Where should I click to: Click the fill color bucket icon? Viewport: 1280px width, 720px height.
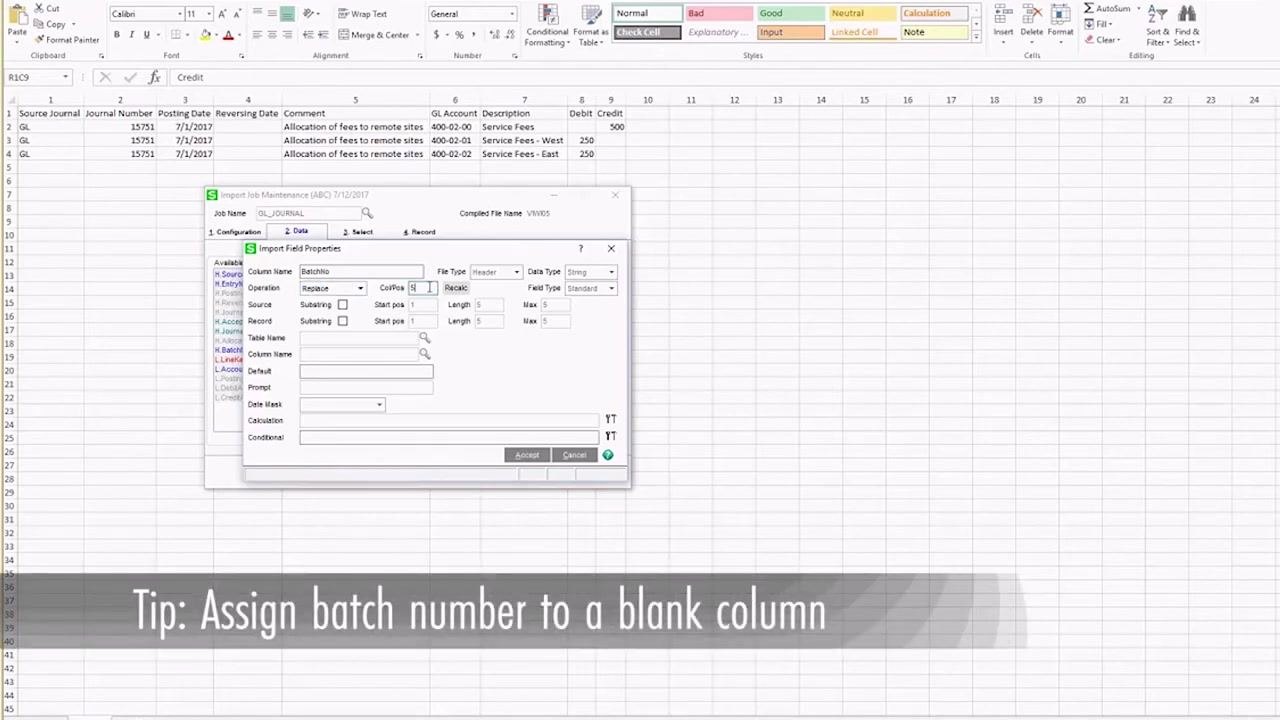(205, 35)
